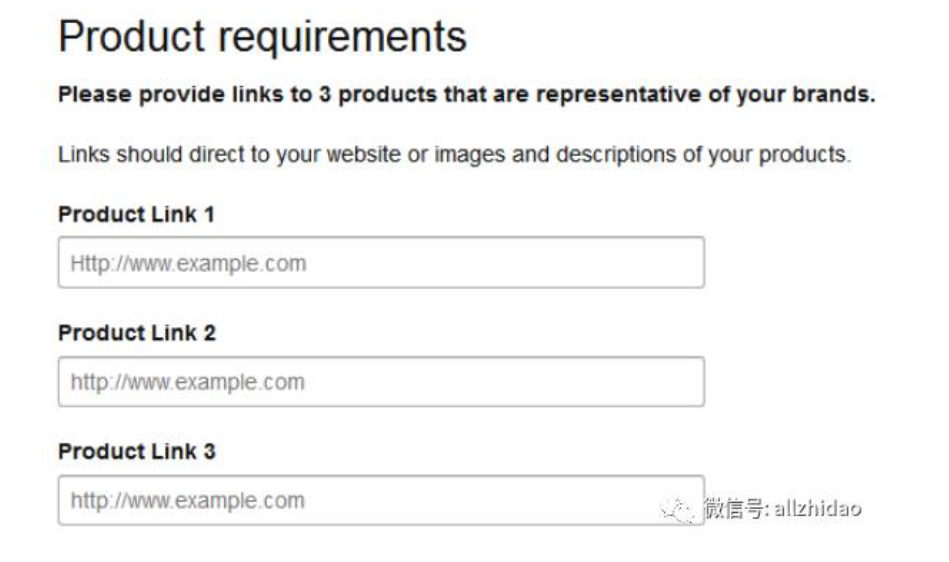
Task: Click the "Product Link 3" field label
Action: tap(136, 451)
